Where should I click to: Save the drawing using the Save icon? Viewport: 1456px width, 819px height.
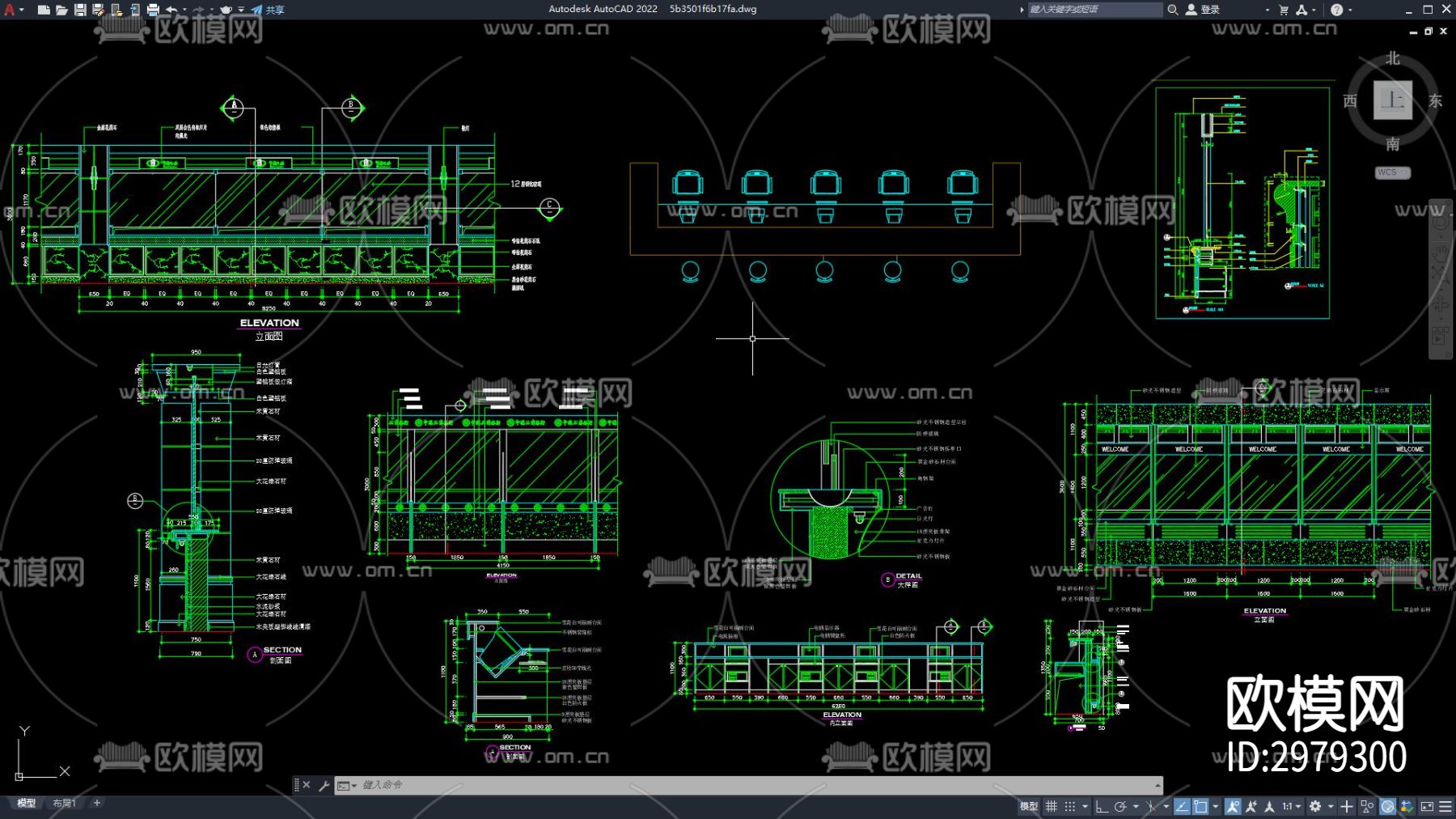(80, 10)
